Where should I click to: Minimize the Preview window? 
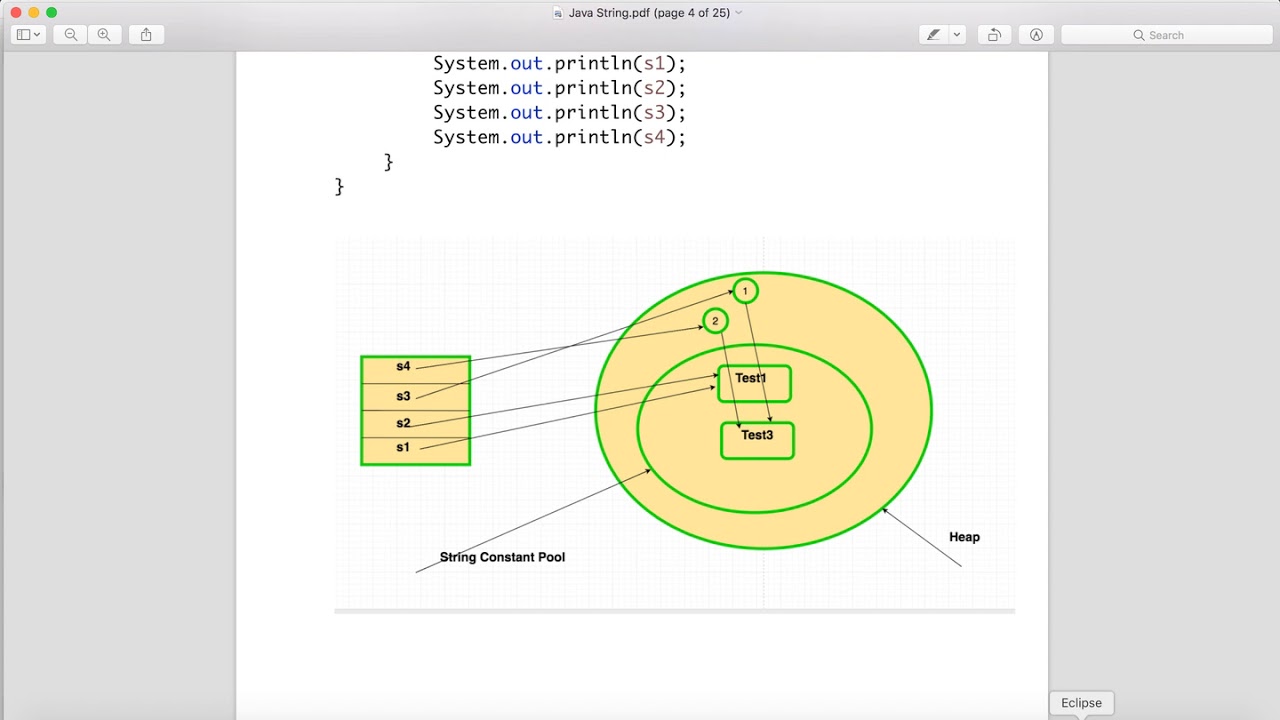(33, 12)
